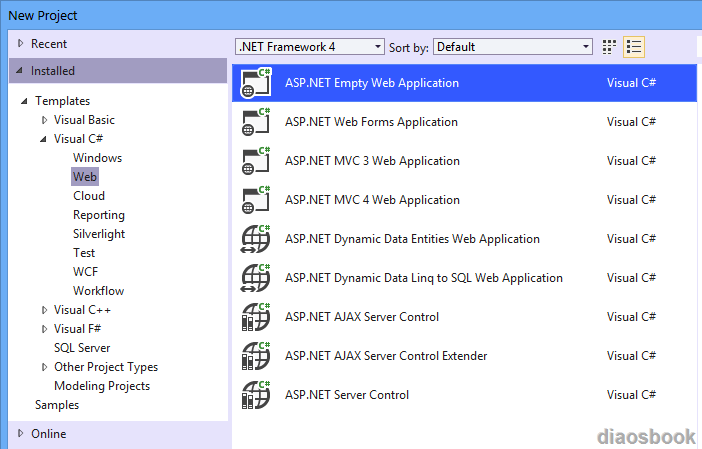Select the Reporting template category
Viewport: 702px width, 449px height.
[x=98, y=215]
